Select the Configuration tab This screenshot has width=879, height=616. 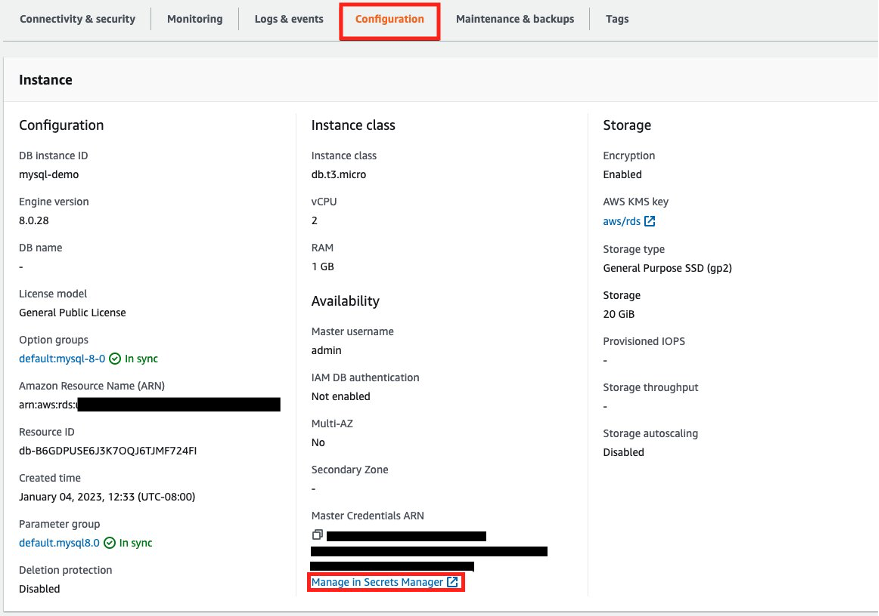(389, 18)
